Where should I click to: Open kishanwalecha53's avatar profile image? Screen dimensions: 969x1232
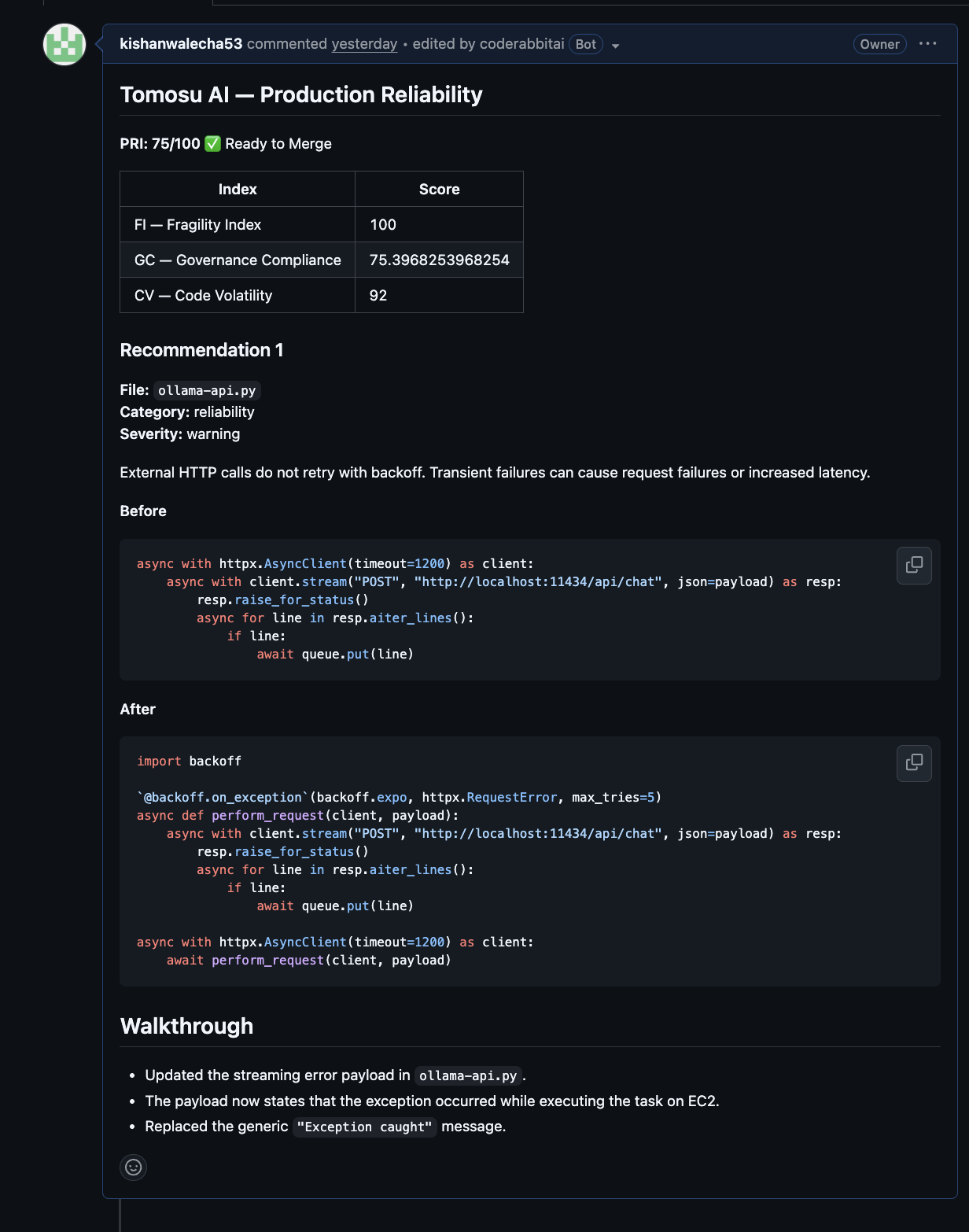coord(64,44)
